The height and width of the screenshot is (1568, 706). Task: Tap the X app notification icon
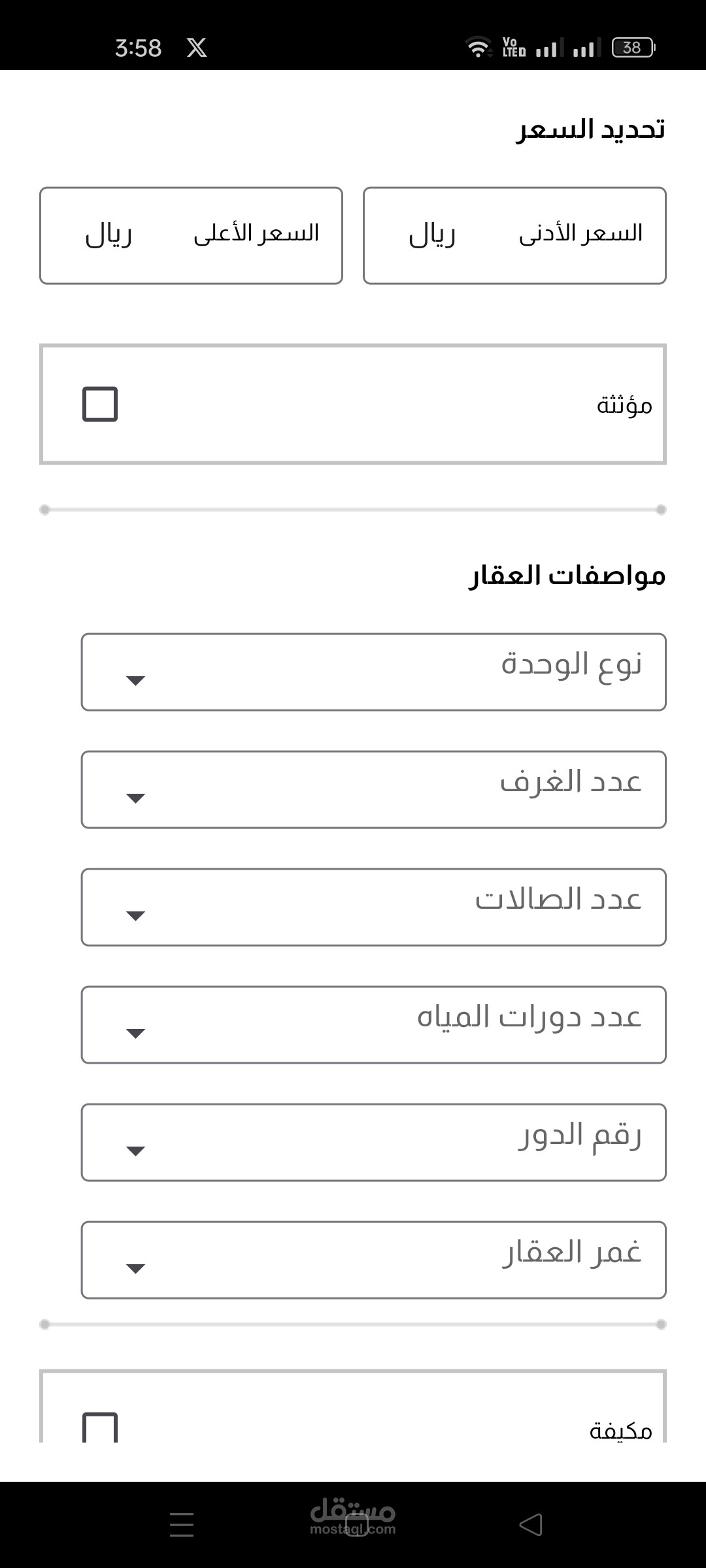(197, 48)
